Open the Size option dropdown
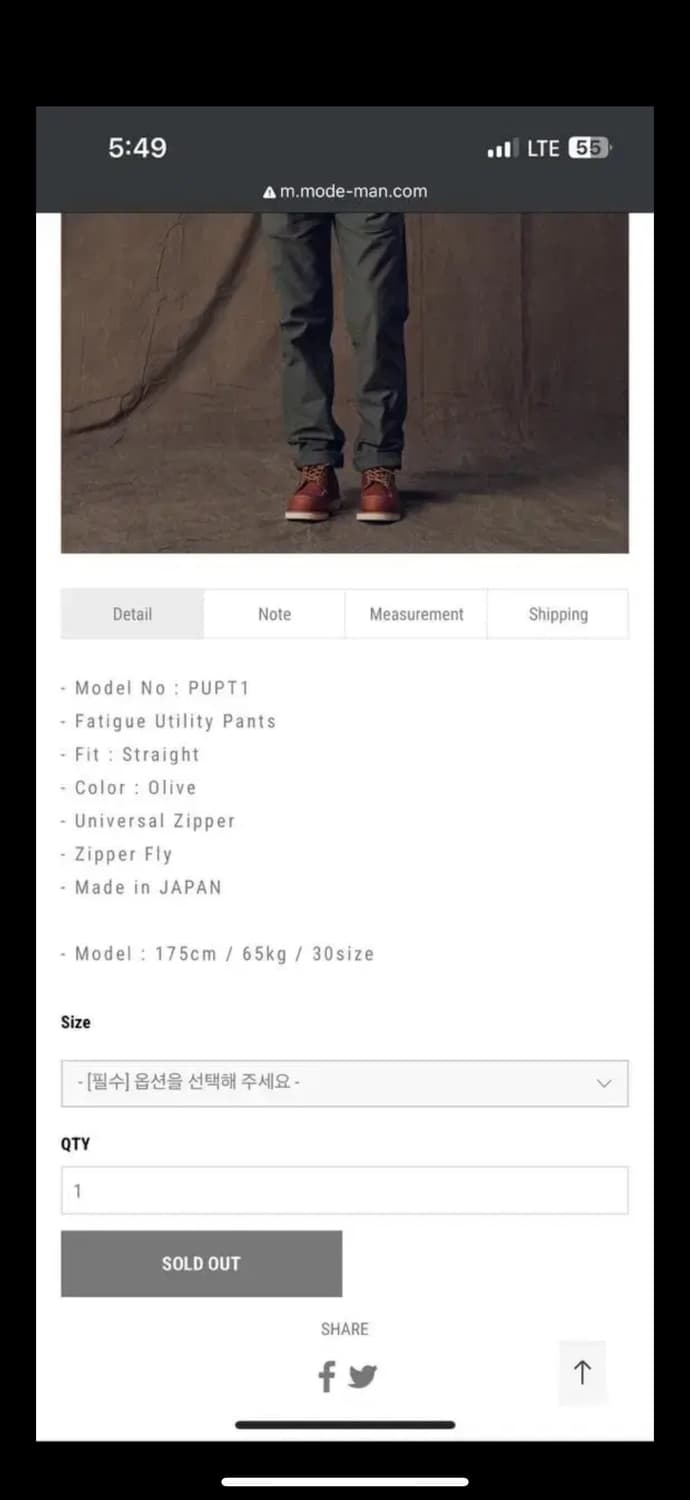This screenshot has width=690, height=1500. (344, 1083)
